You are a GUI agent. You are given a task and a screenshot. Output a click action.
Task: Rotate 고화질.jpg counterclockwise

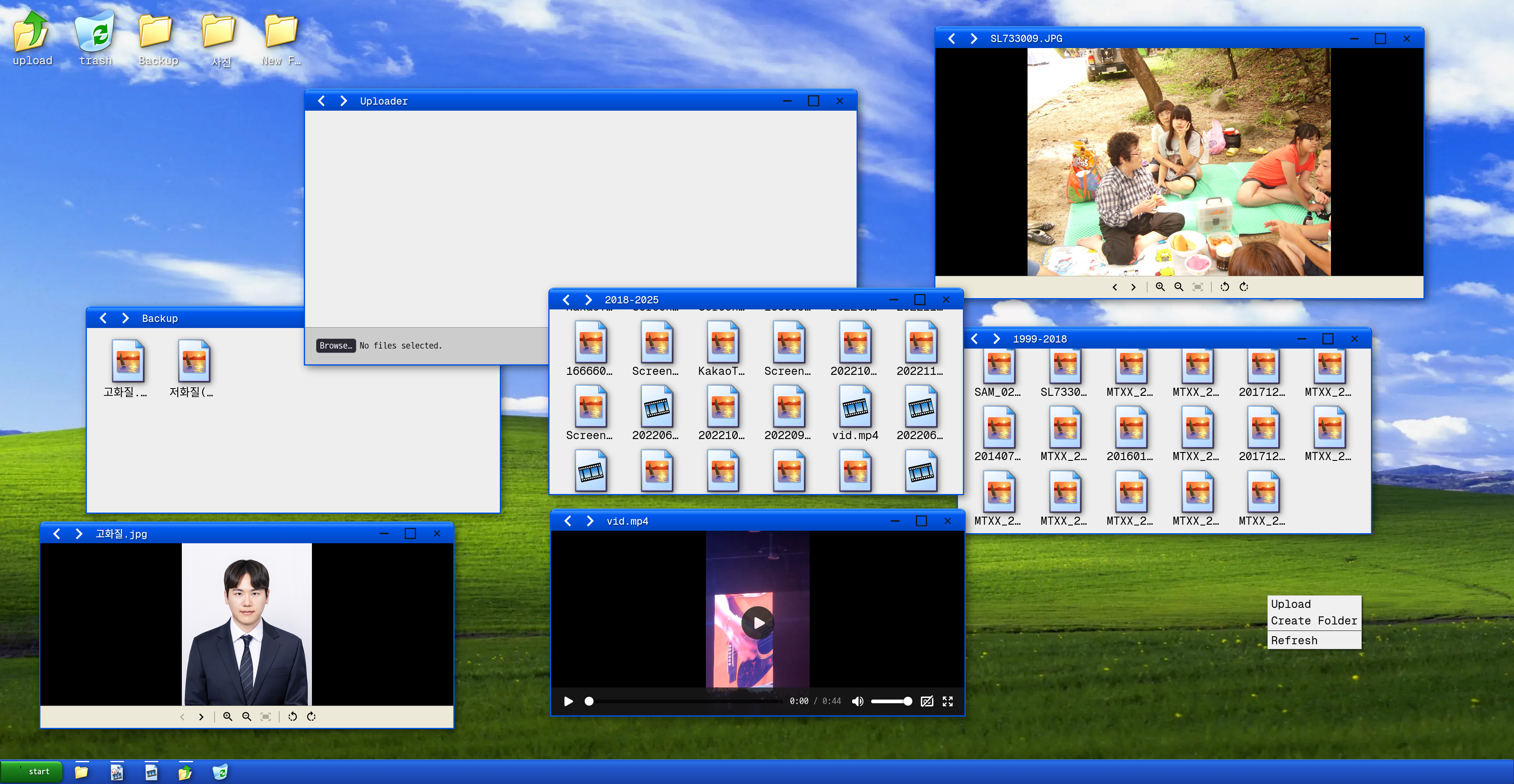point(293,717)
